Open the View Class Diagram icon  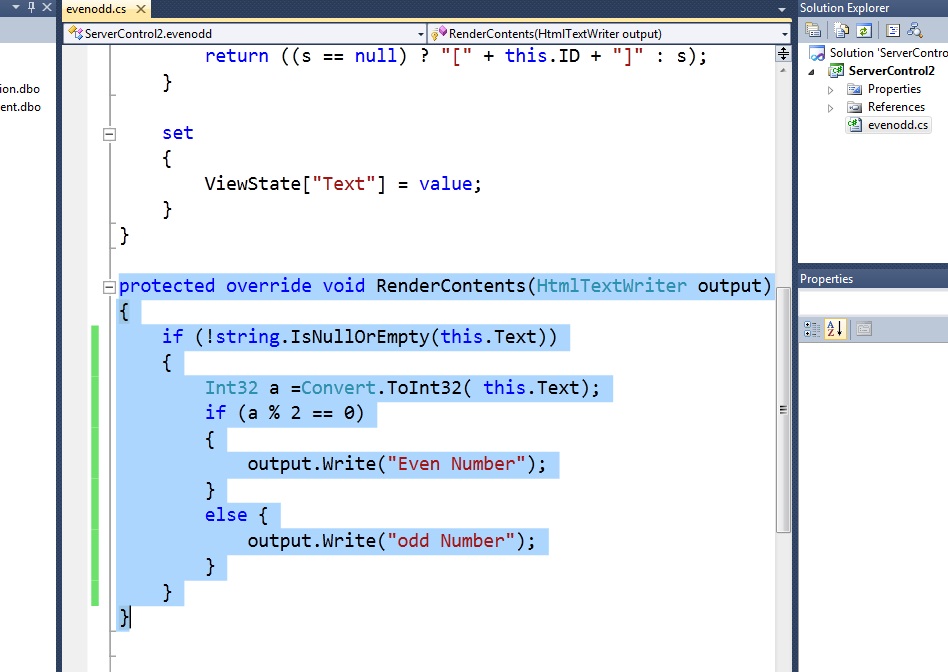coord(916,31)
